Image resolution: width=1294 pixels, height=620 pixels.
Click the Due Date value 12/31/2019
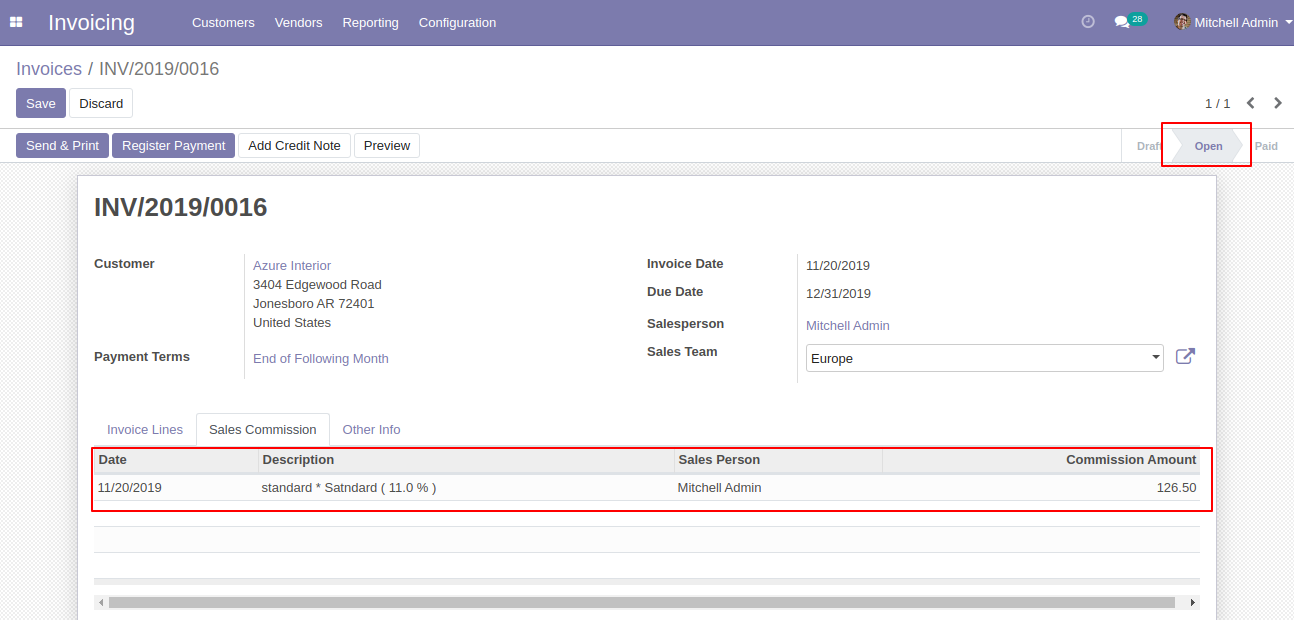coord(838,294)
